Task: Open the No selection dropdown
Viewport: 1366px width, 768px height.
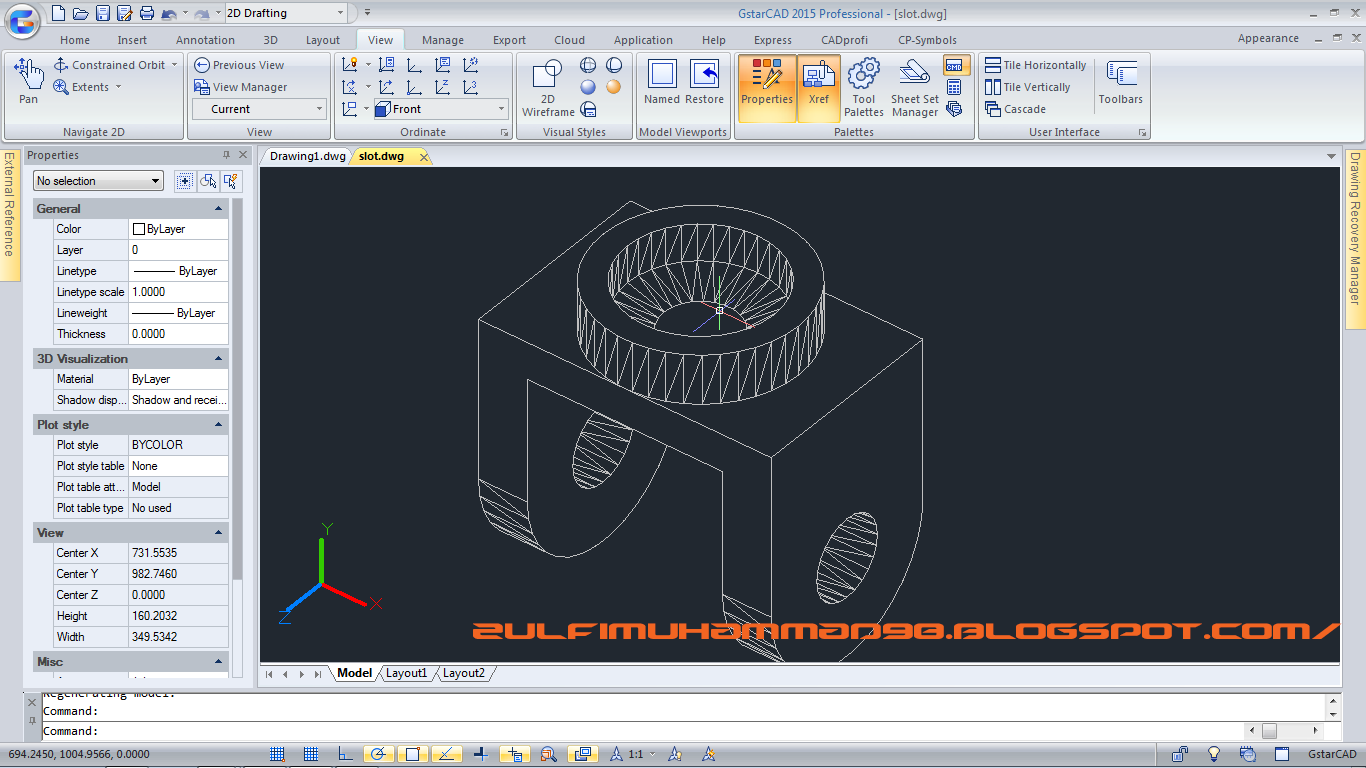Action: coord(98,181)
